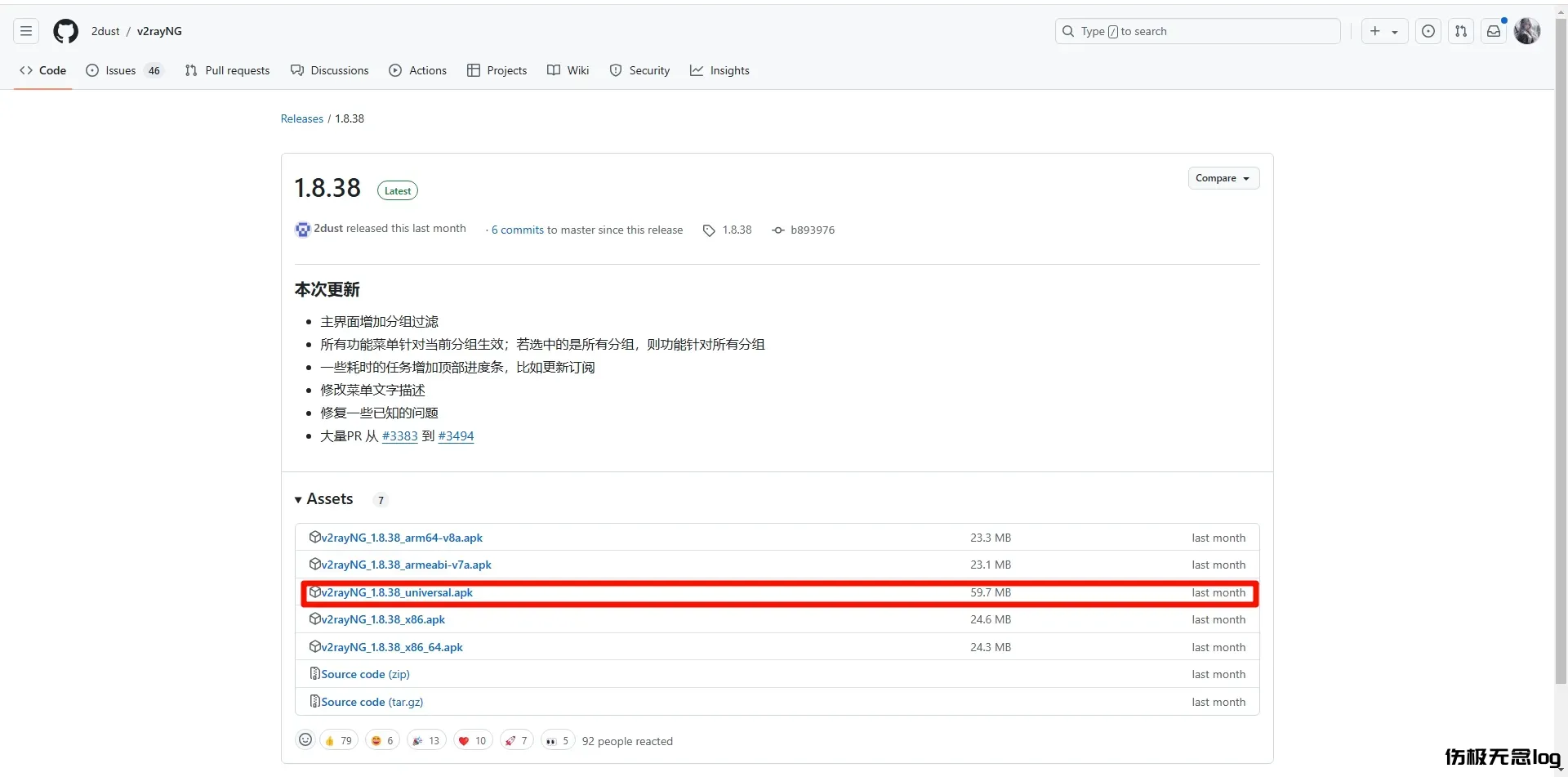Open the Compare dropdown

pos(1223,178)
